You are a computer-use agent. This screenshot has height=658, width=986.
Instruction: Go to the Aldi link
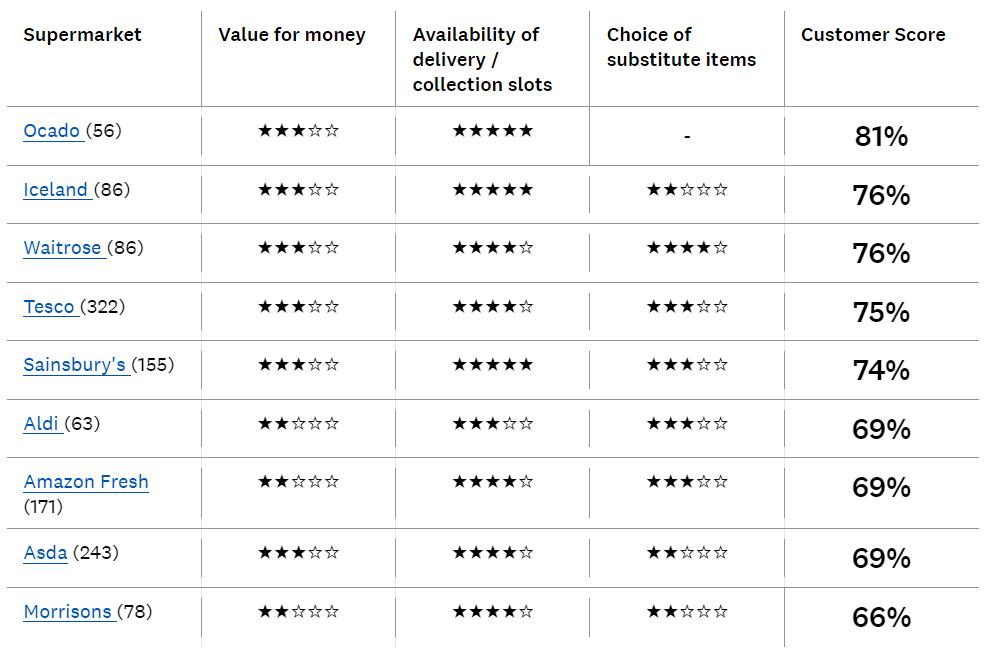point(41,424)
